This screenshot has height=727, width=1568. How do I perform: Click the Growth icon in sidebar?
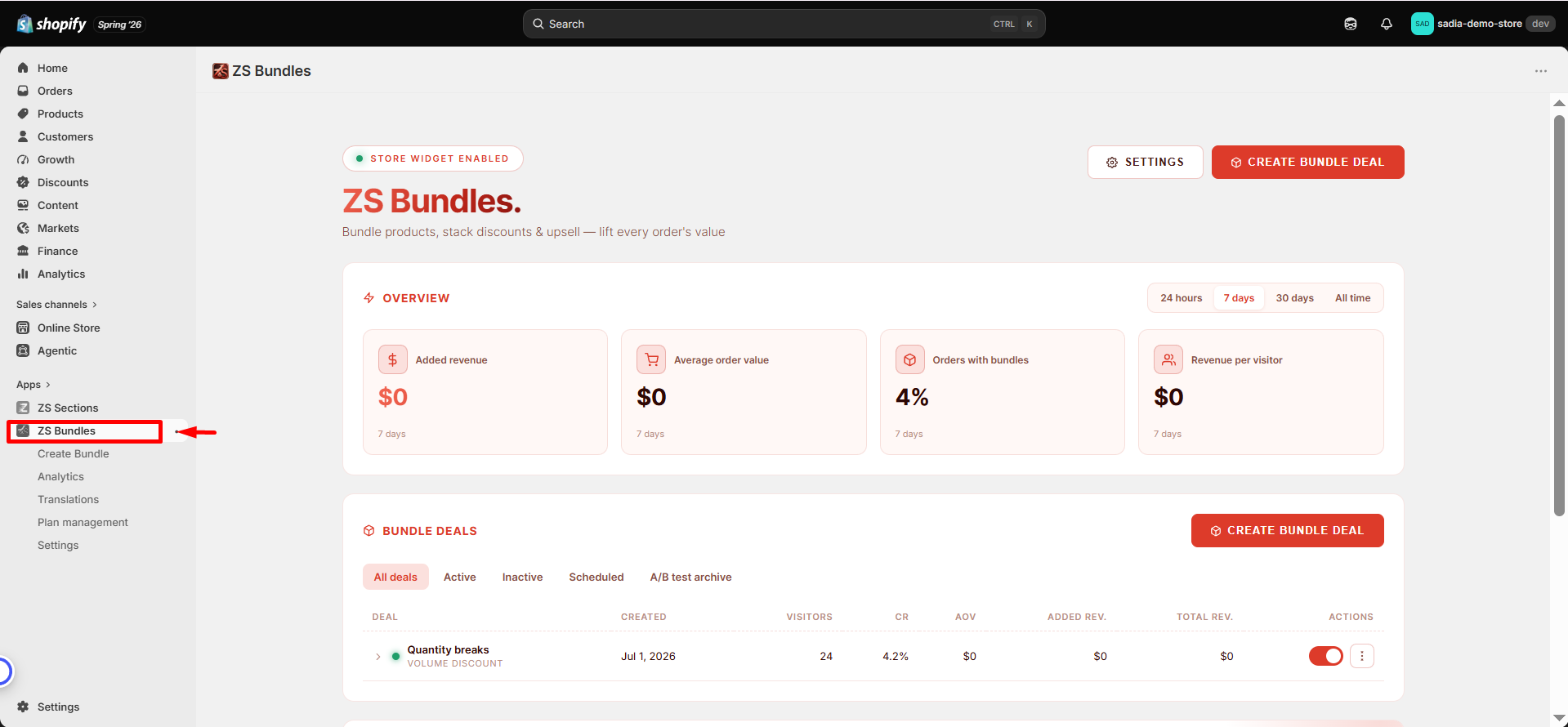coord(23,159)
